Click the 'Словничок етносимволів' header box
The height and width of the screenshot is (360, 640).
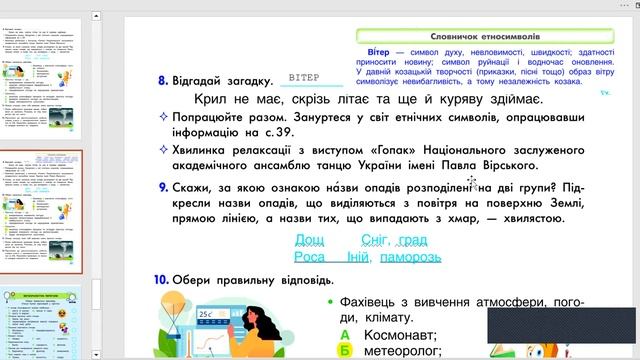pos(485,36)
